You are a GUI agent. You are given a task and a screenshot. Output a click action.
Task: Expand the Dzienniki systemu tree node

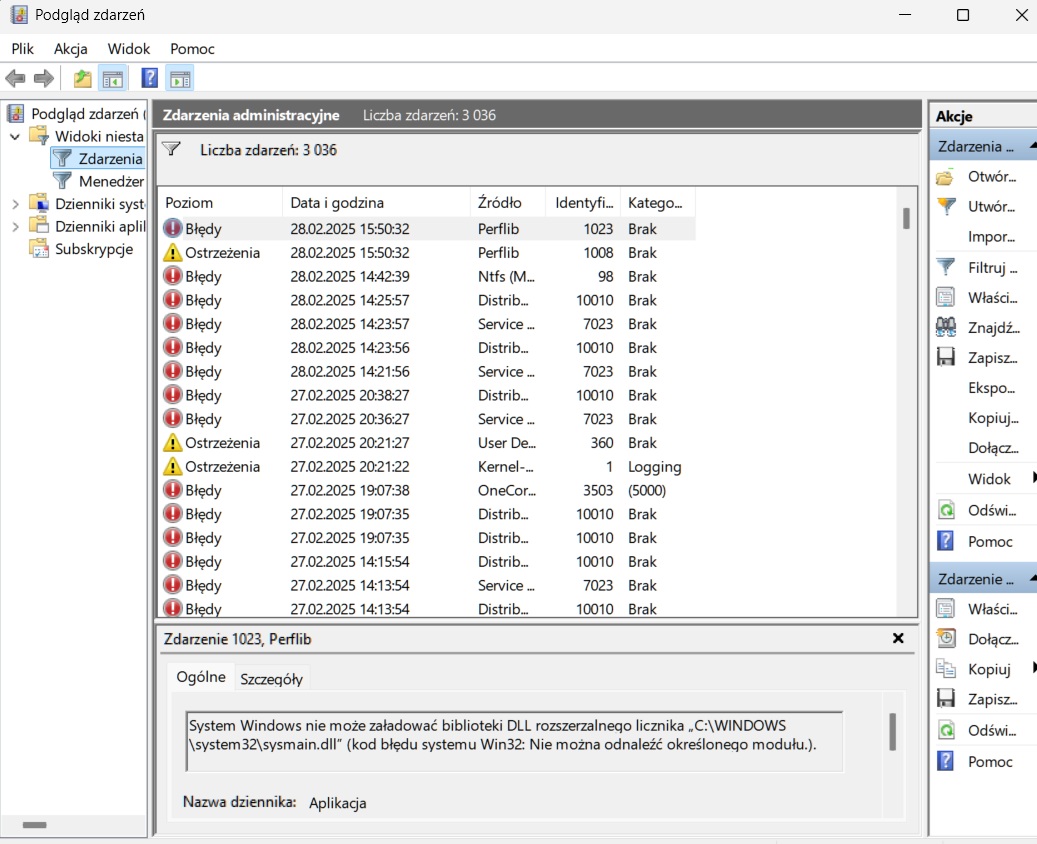[x=15, y=203]
